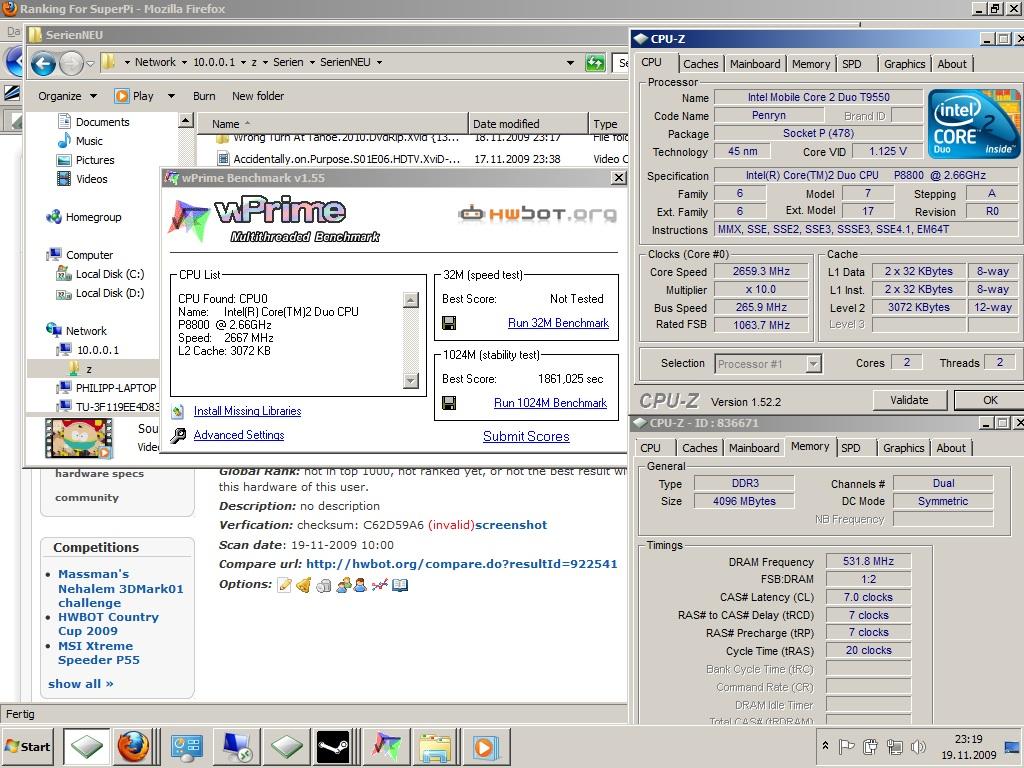Open Remote Desktop taskbar icon
This screenshot has height=768, width=1024.
(x=236, y=746)
